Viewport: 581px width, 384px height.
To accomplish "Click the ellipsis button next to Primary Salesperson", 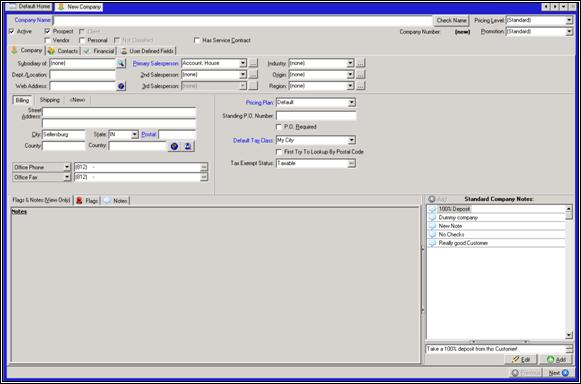I will click(x=253, y=63).
